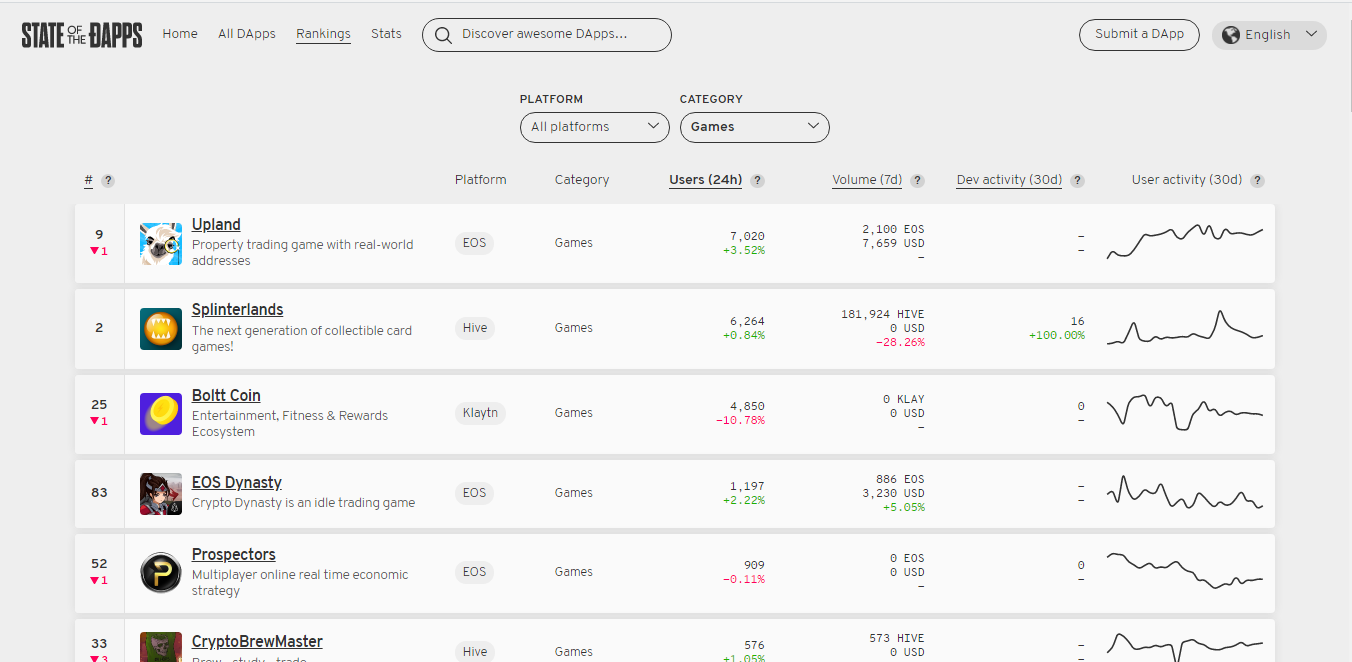Click the Hive platform tag on Splinterlands row

pyautogui.click(x=475, y=328)
